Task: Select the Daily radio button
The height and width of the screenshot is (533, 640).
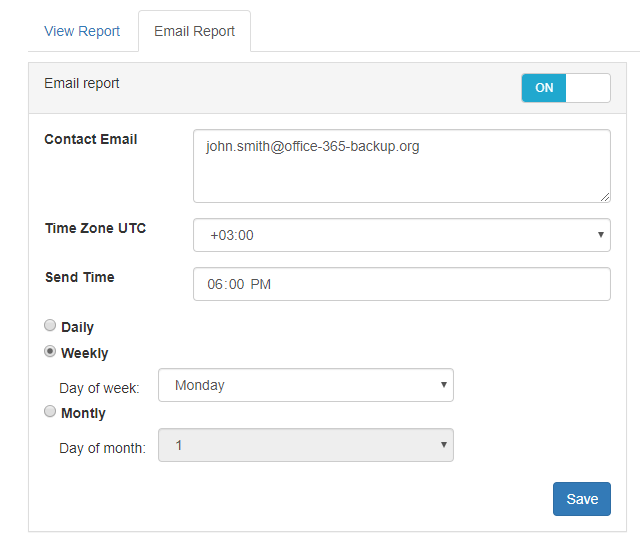Action: click(x=50, y=325)
